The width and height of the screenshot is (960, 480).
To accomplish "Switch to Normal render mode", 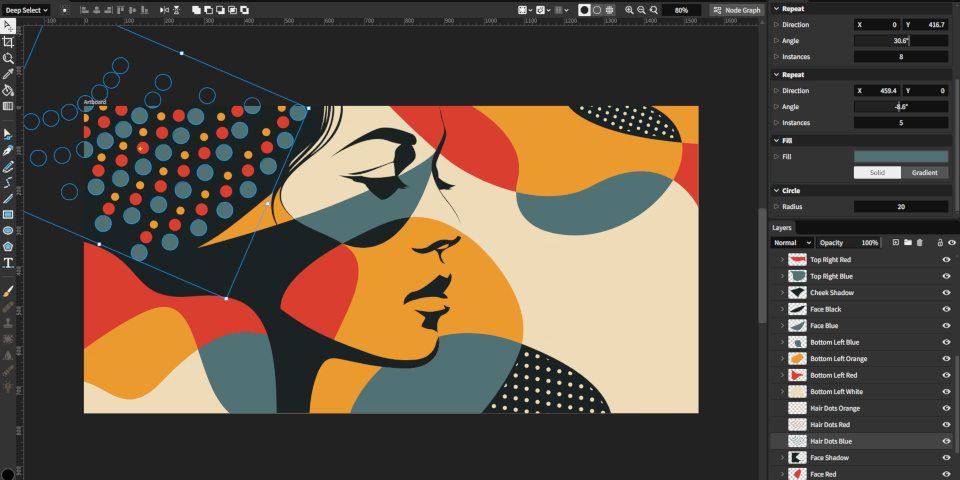I will [584, 10].
